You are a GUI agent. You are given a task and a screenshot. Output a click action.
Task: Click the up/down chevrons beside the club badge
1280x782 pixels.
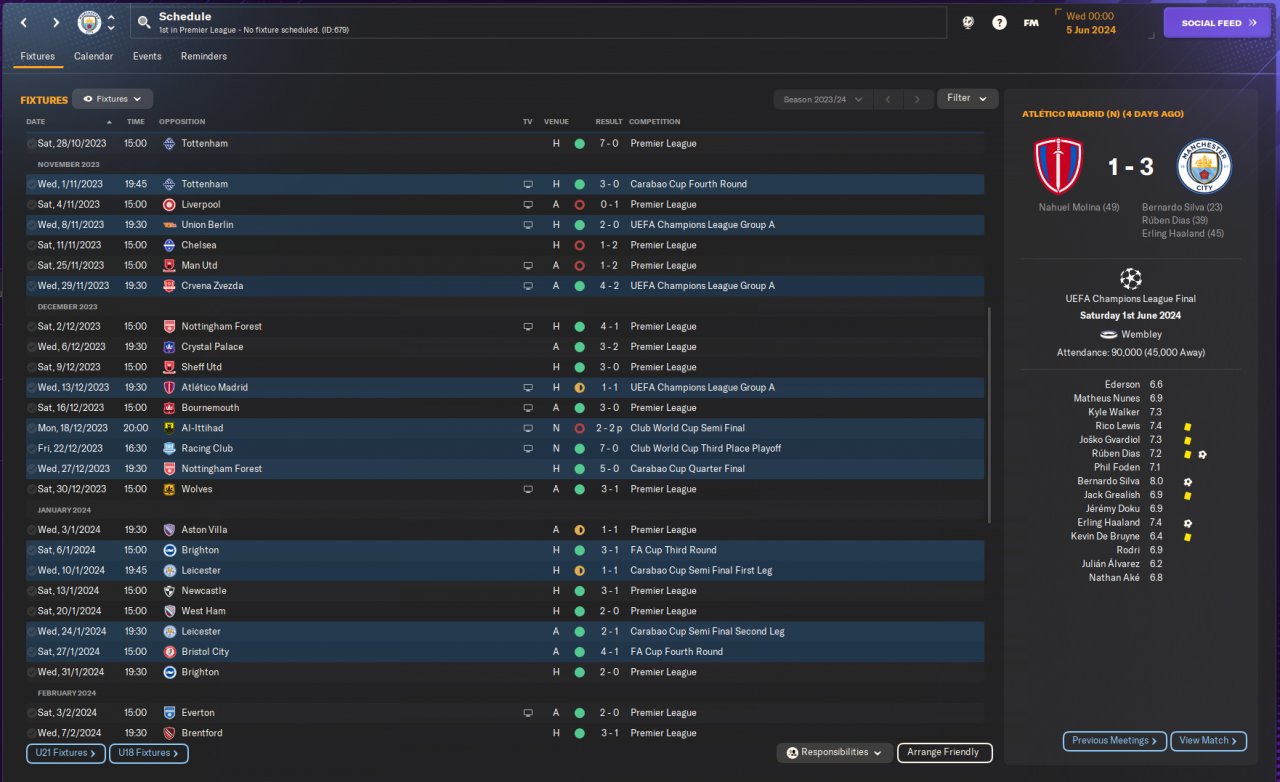click(111, 22)
